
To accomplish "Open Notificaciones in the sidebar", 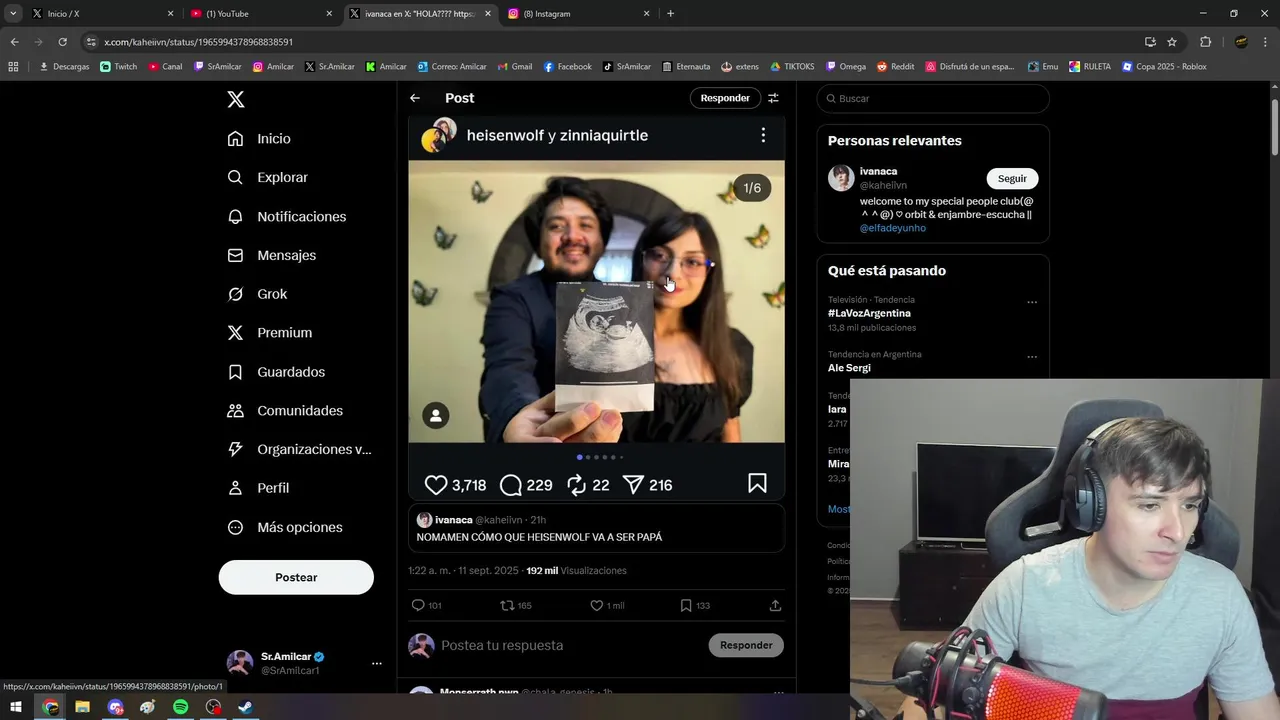I will pyautogui.click(x=286, y=216).
